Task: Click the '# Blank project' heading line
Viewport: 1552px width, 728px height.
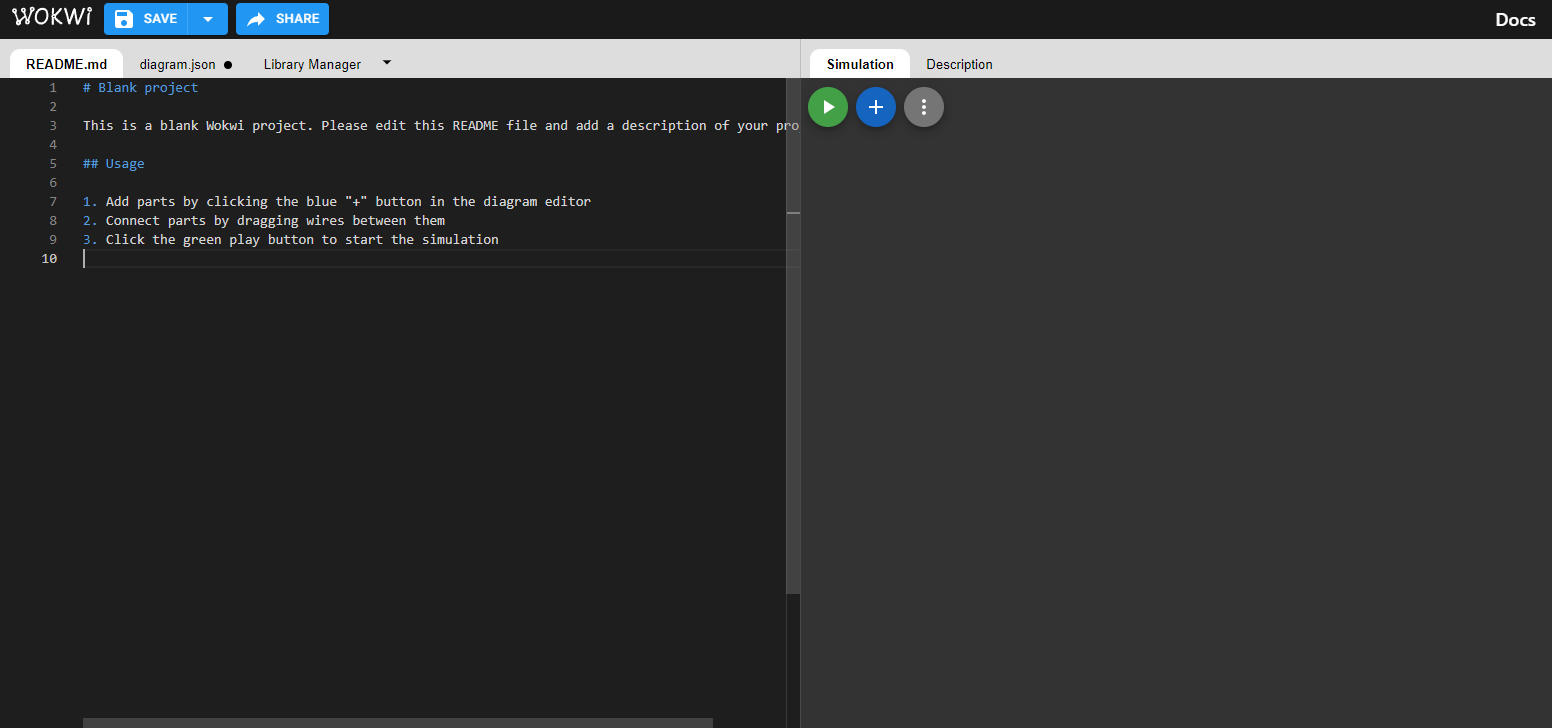Action: tap(141, 88)
